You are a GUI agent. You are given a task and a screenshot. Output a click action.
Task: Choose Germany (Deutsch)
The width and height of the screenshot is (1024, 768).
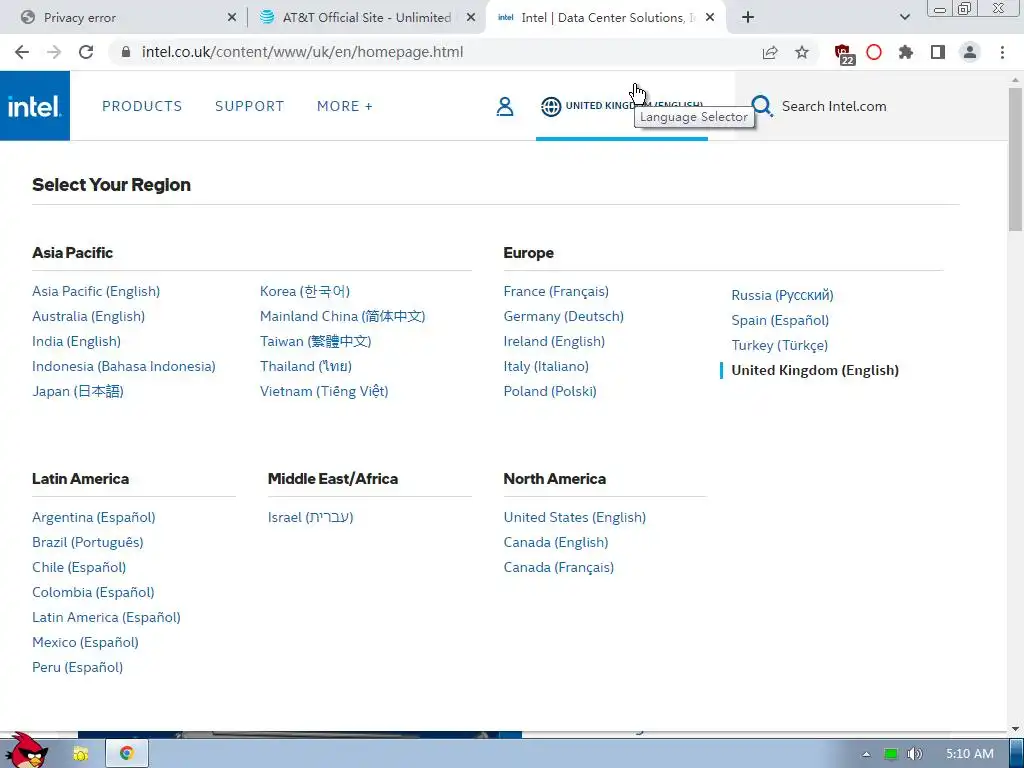[564, 316]
